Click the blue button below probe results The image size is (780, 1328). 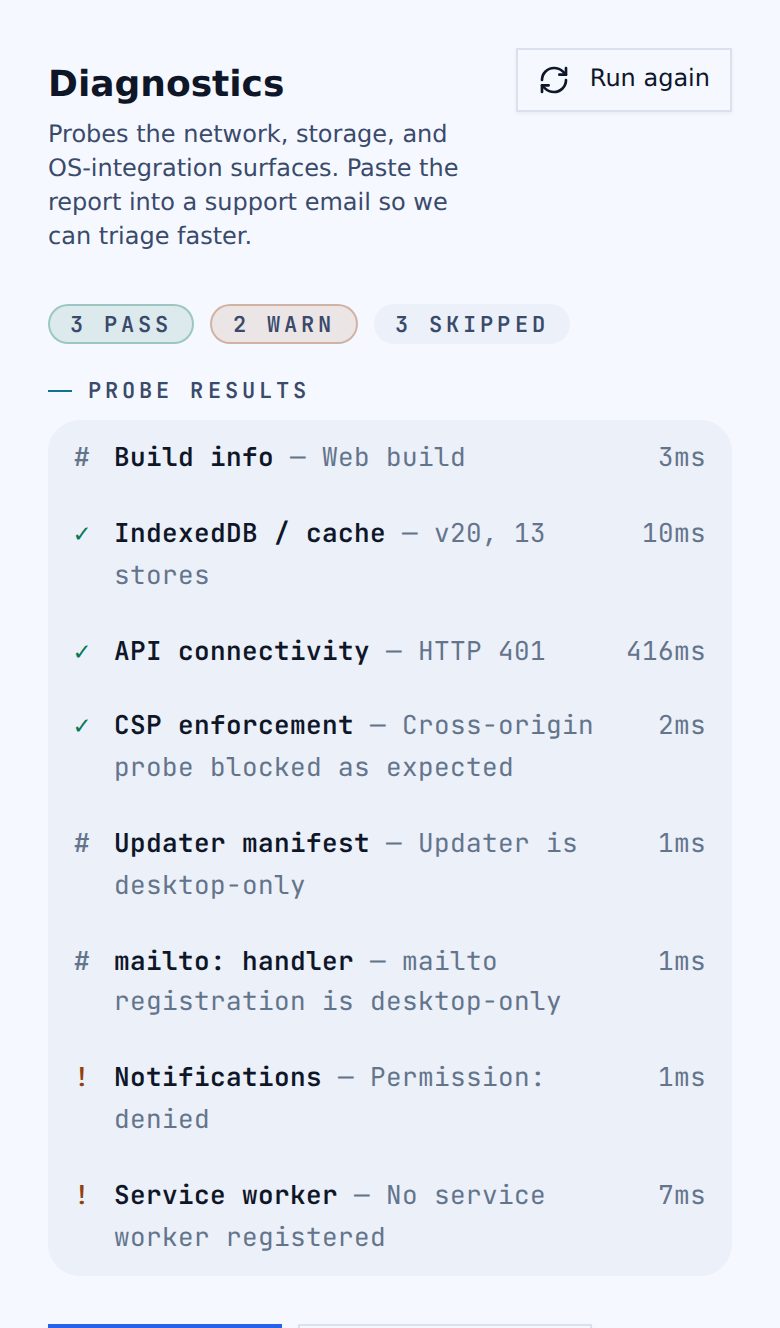pyautogui.click(x=165, y=1326)
